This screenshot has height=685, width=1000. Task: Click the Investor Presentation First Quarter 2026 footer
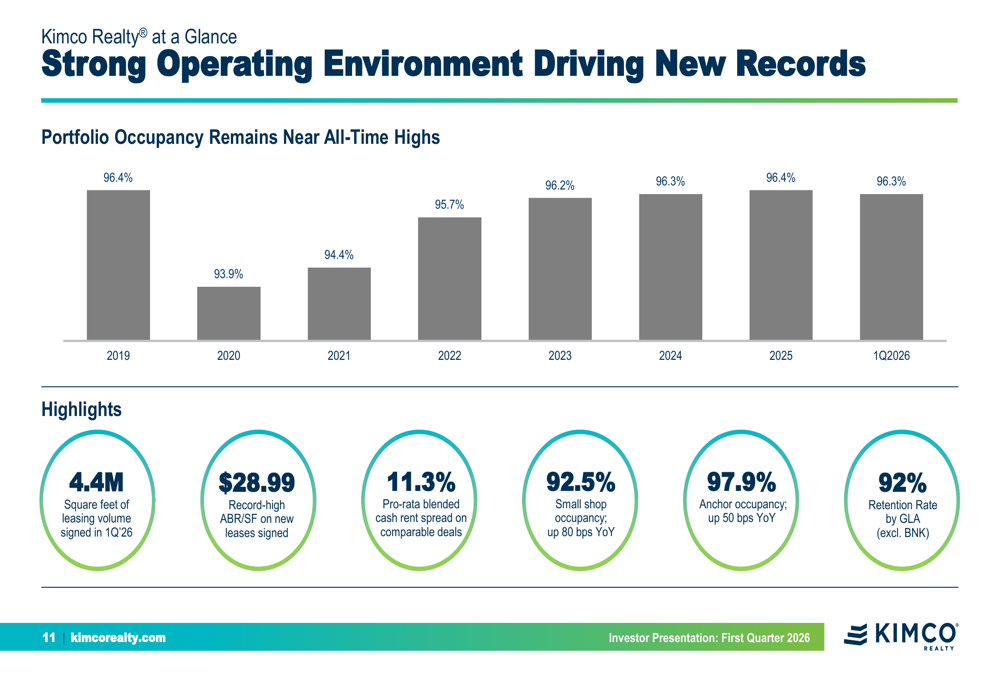point(711,638)
